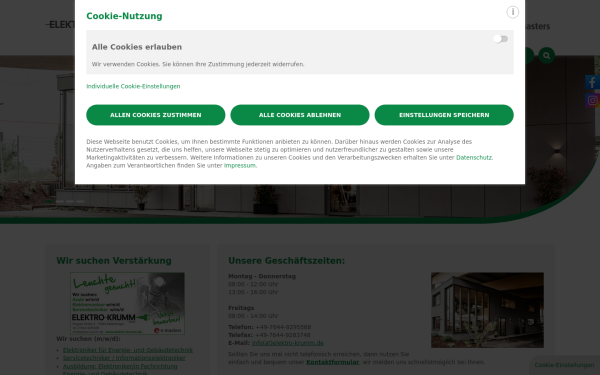Open the Facebook social icon
The height and width of the screenshot is (375, 600).
tap(592, 82)
